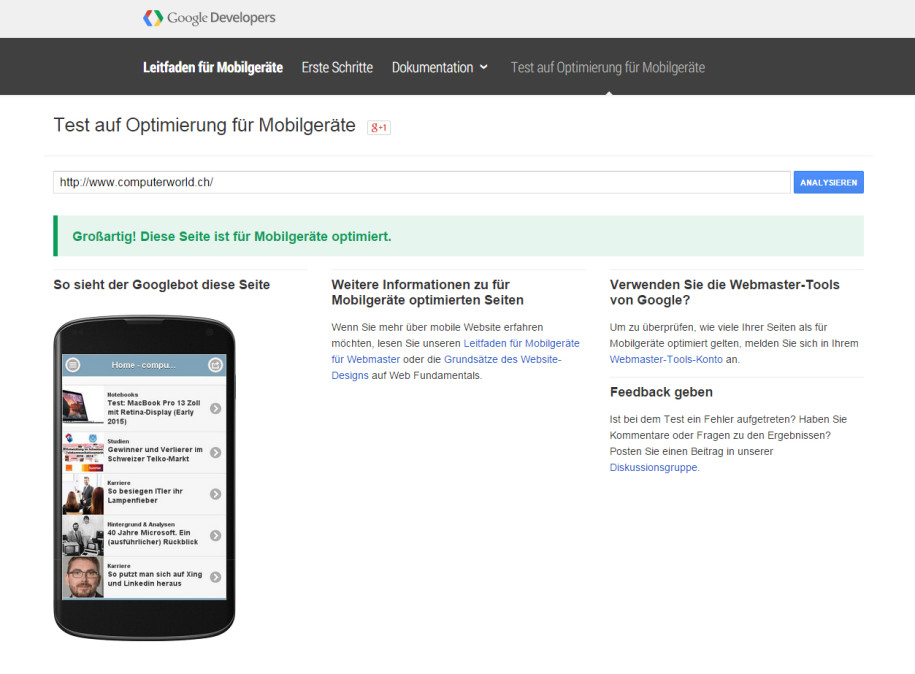Focus the URL input field with computerworld.ch
This screenshot has width=915, height=674.
[x=422, y=183]
